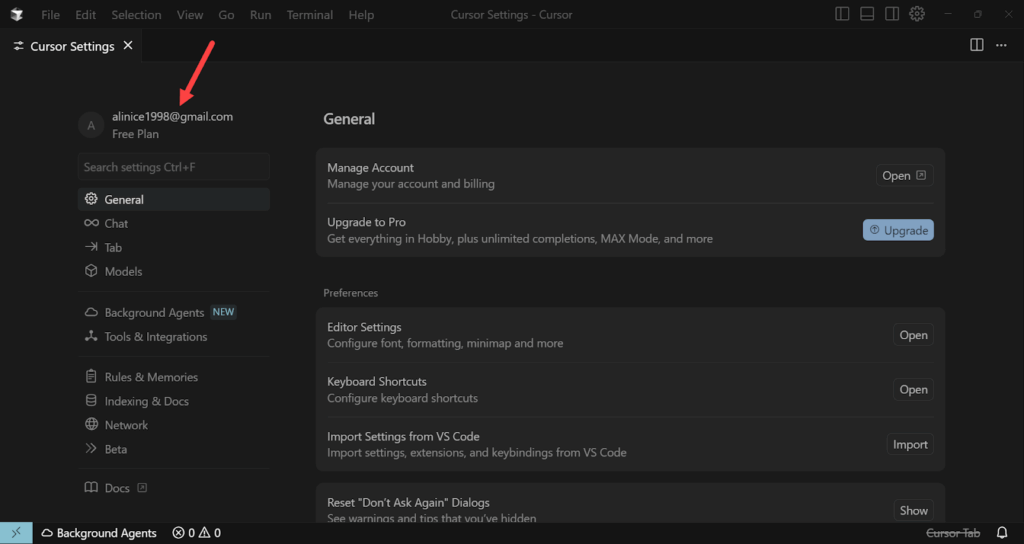
Task: Open Network settings section
Action: 174,425
